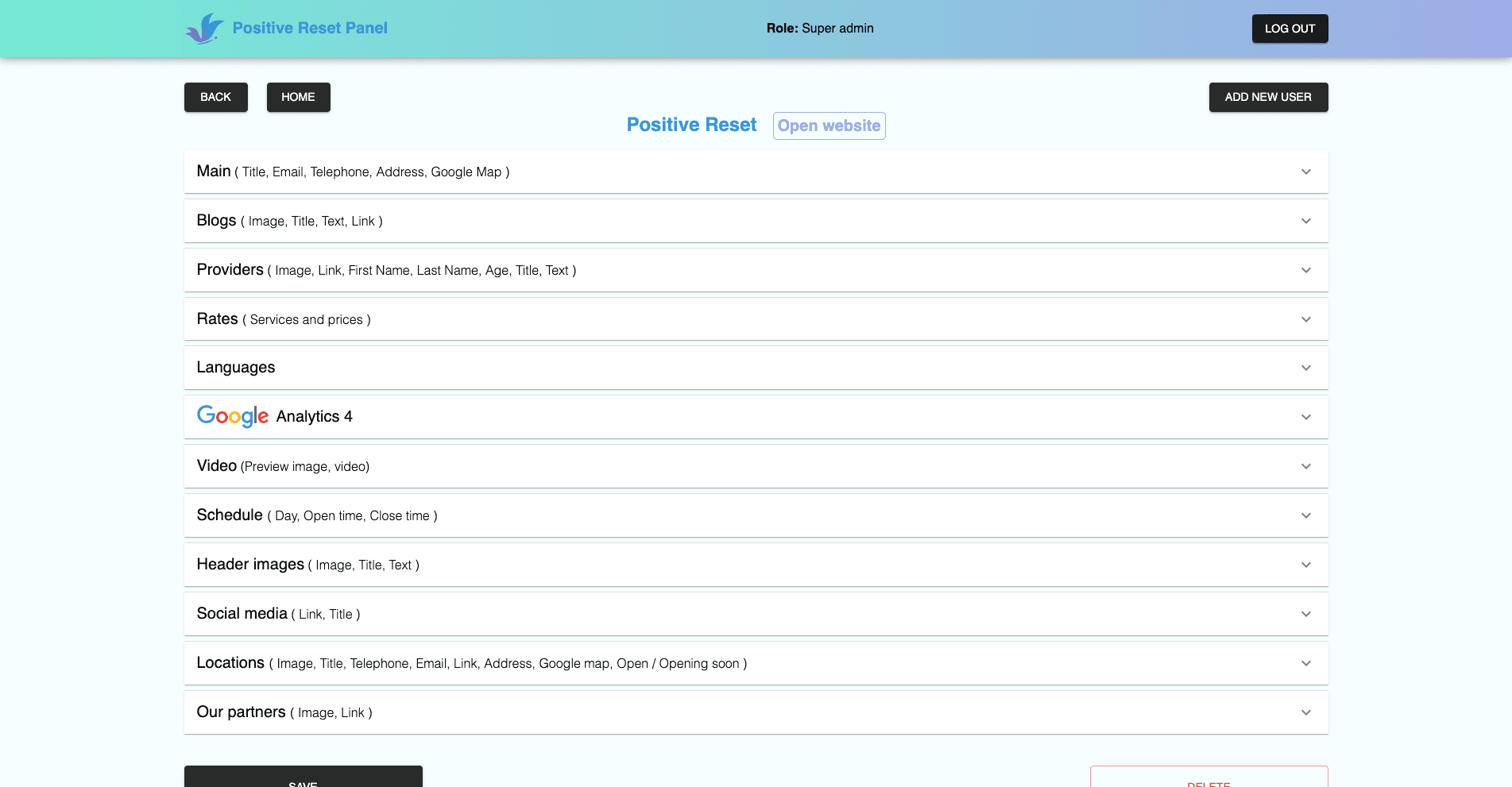Image resolution: width=1512 pixels, height=787 pixels.
Task: Expand the Video section chevron
Action: pos(1306,466)
